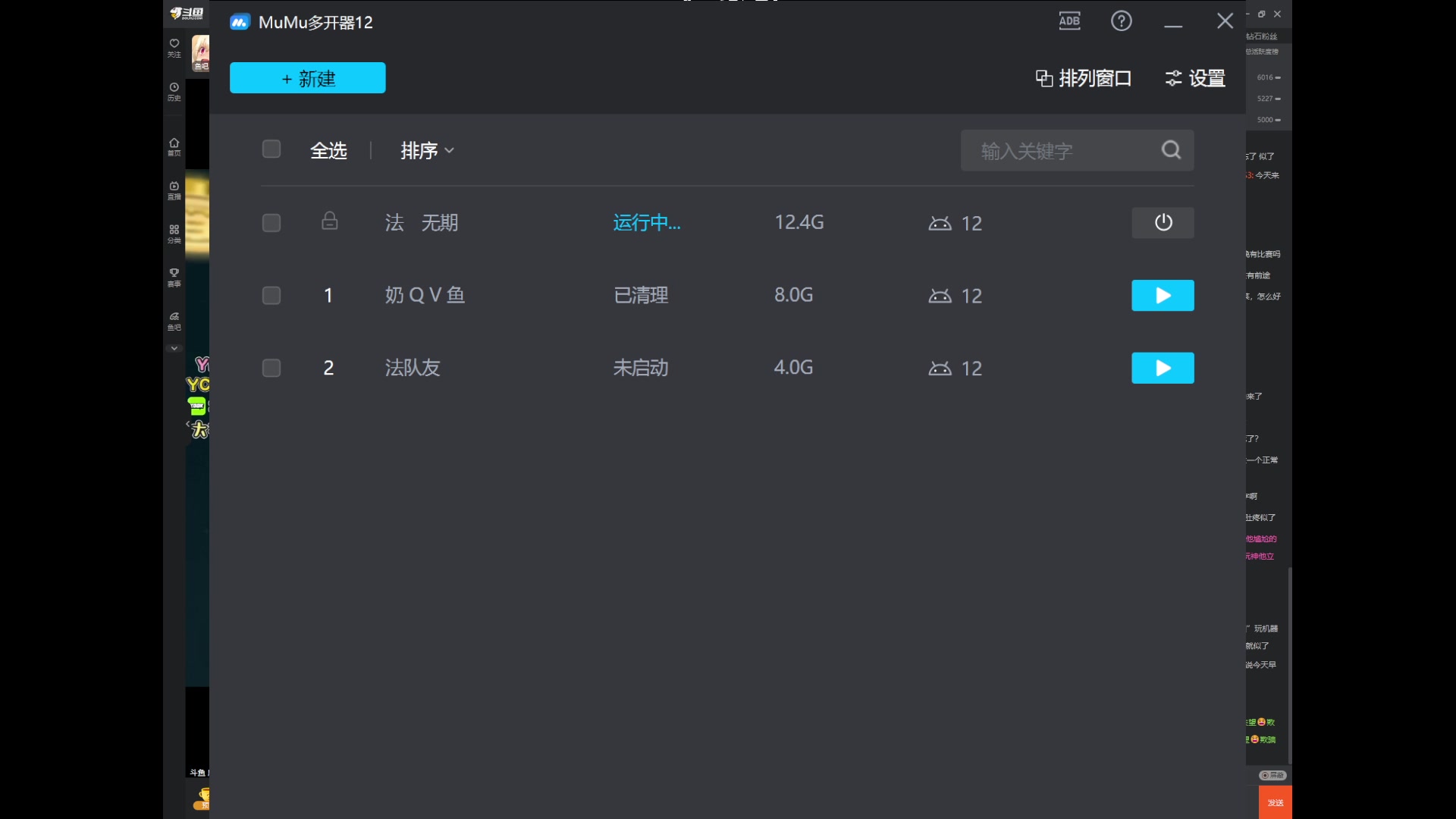Open 排列窗口 window arrangement
Image resolution: width=1456 pixels, height=819 pixels.
tap(1083, 78)
